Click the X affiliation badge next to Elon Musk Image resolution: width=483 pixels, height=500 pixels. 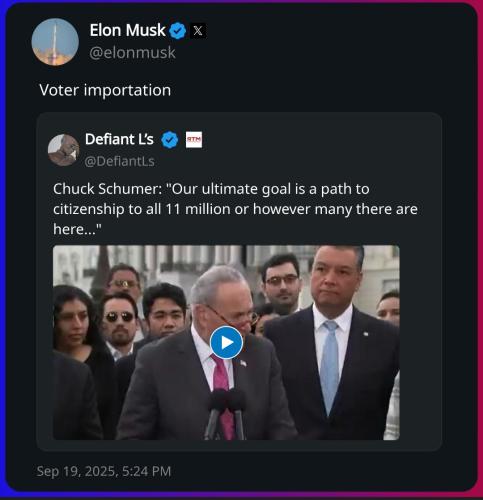coord(198,31)
